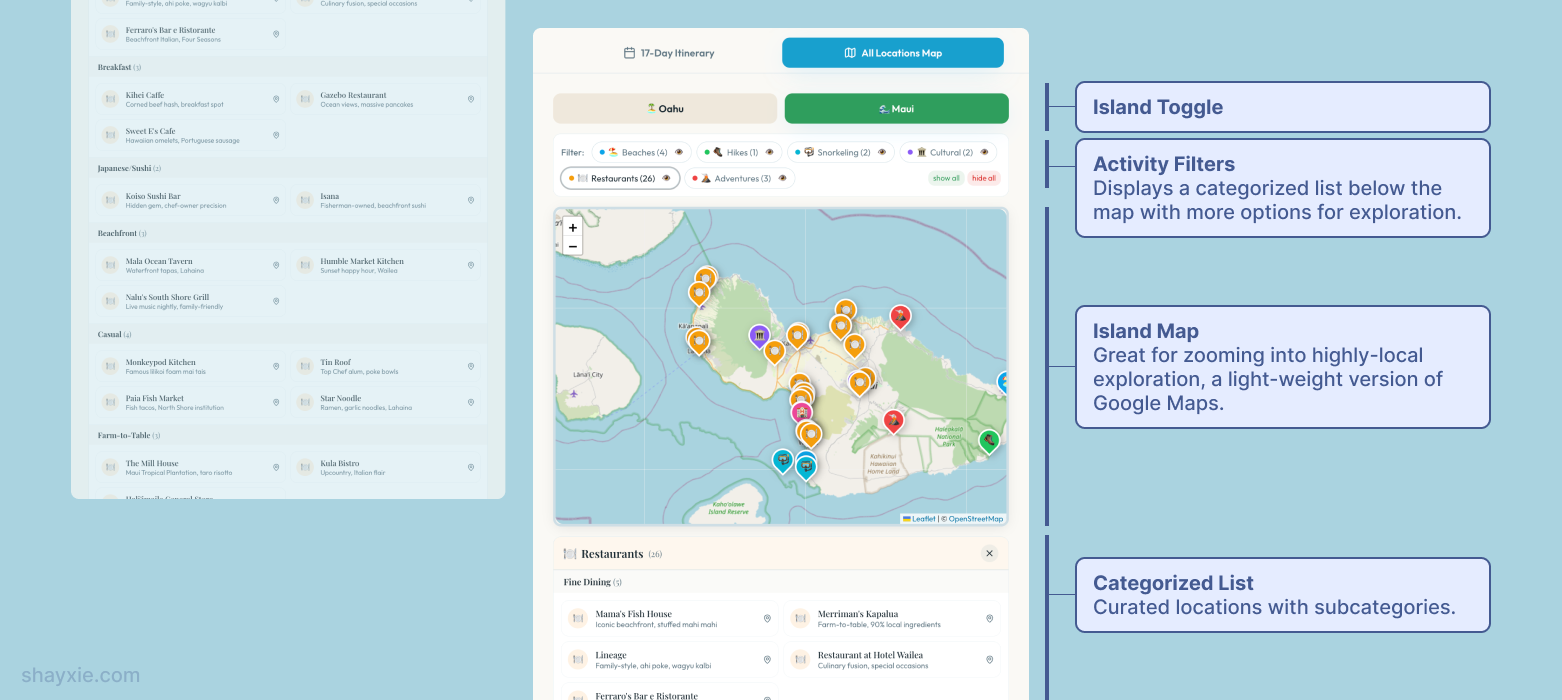Click the green hiking boot map marker
This screenshot has height=700, width=1562.
[988, 440]
